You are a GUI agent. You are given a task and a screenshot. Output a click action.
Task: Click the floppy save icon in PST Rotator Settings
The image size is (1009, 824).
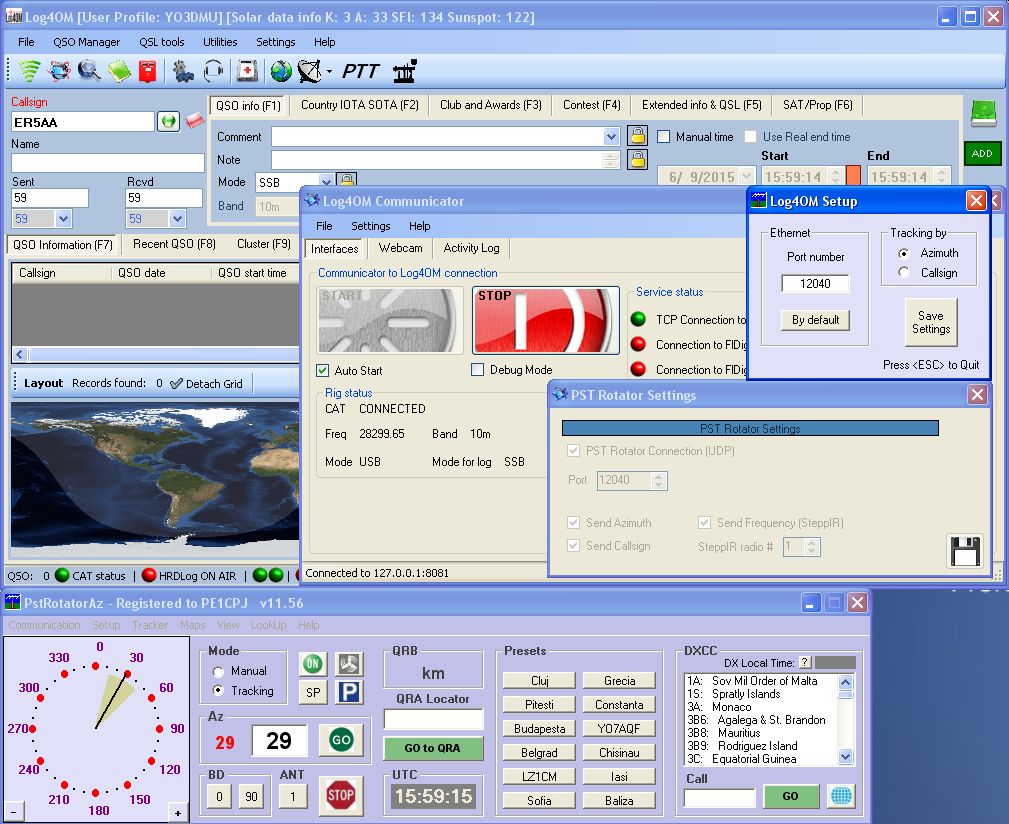pyautogui.click(x=965, y=551)
